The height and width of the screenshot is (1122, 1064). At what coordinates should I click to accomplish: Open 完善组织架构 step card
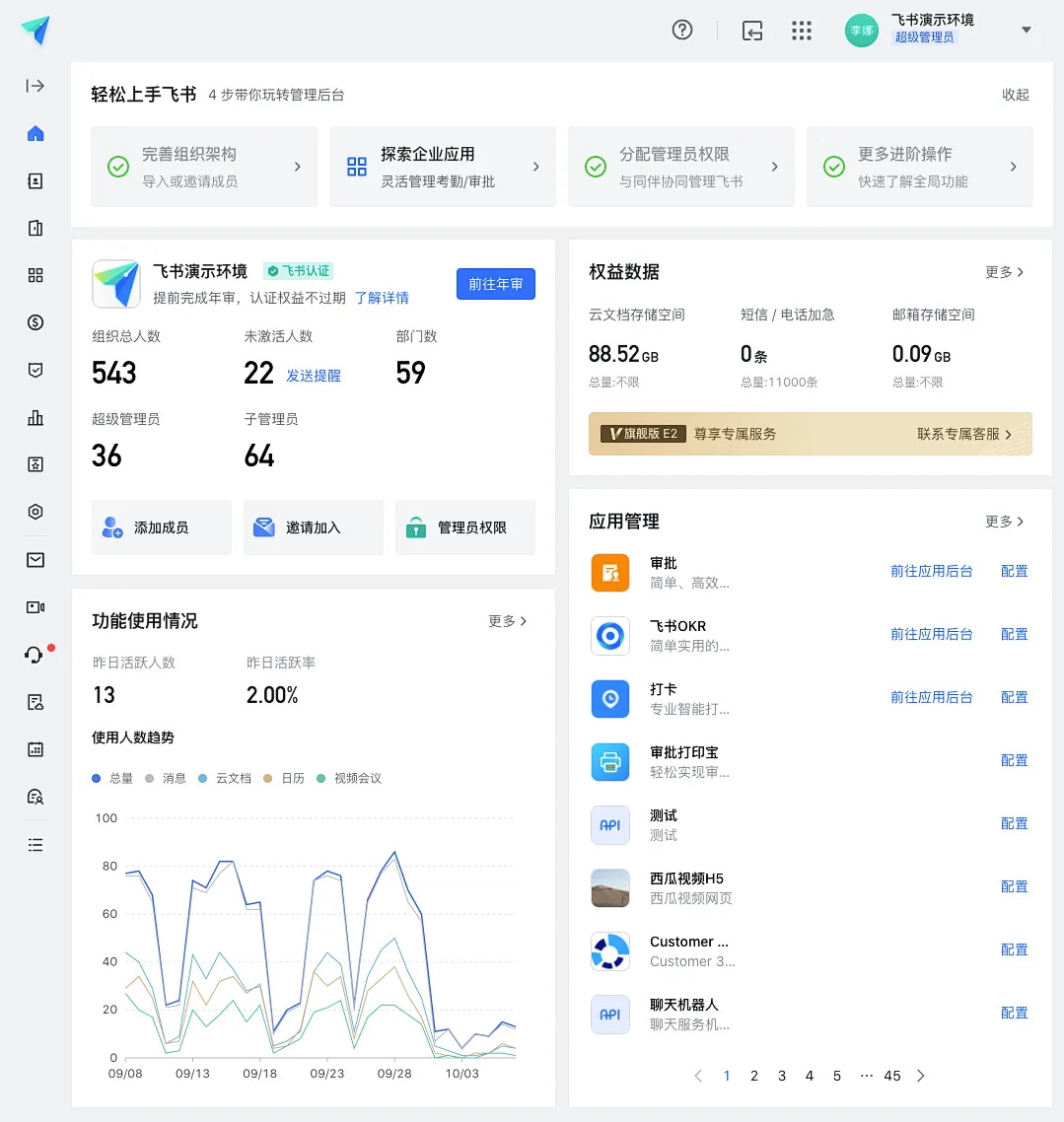coord(204,167)
